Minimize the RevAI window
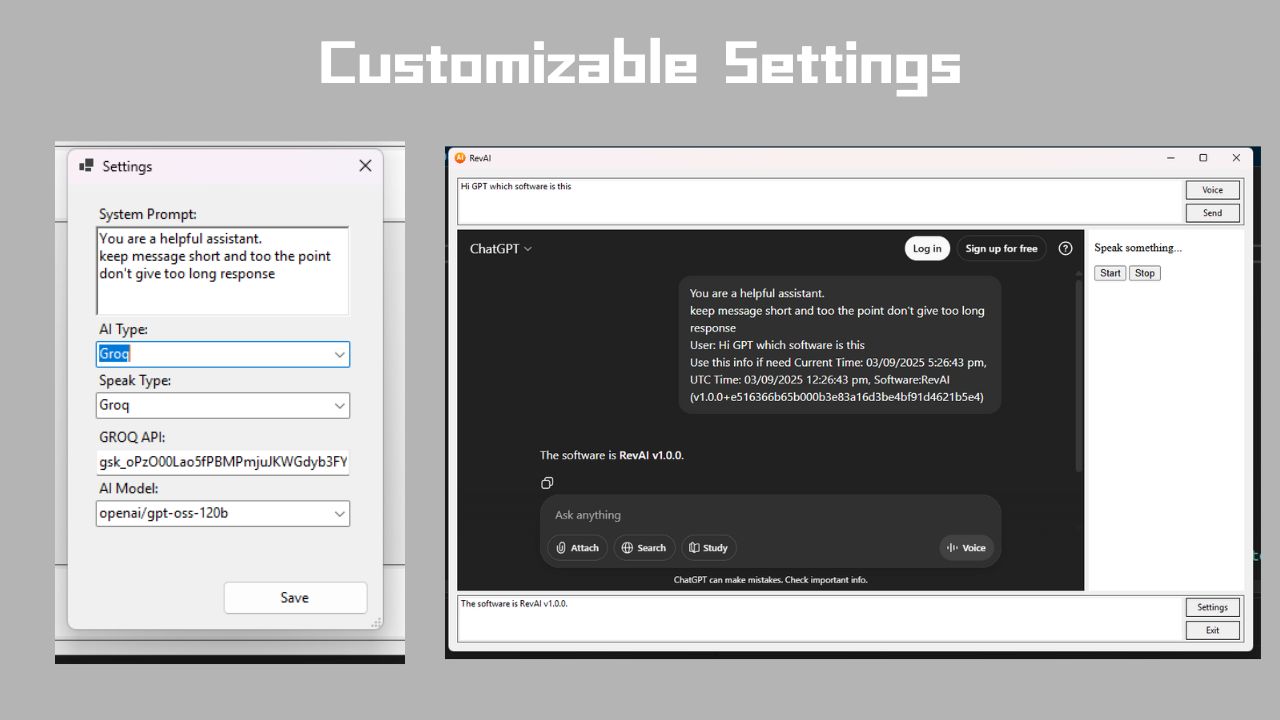1280x720 pixels. (x=1172, y=158)
